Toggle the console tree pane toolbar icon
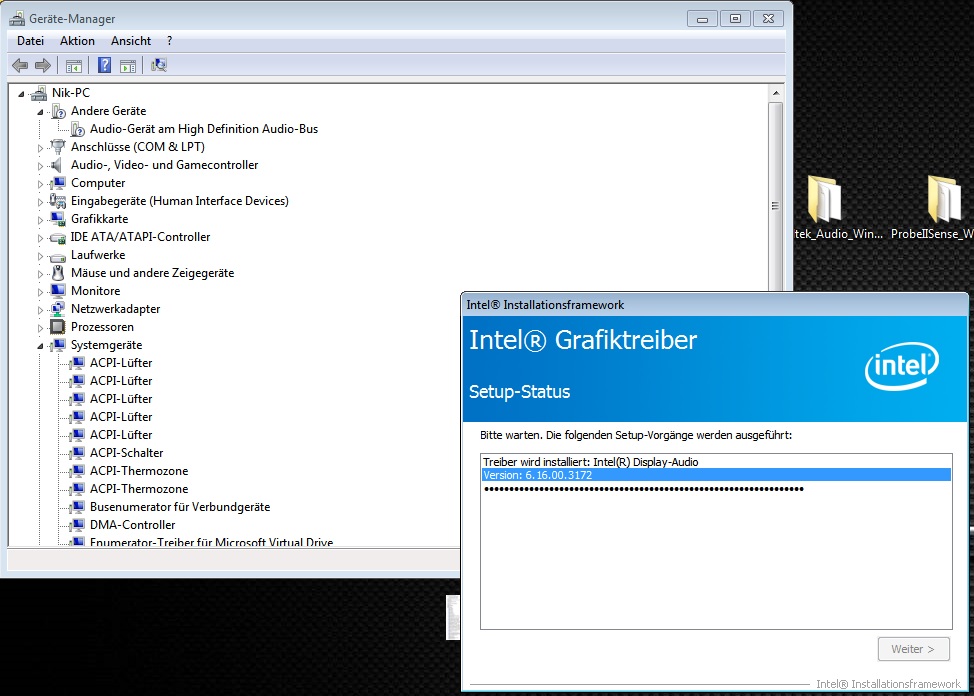Viewport: 974px width, 696px height. (74, 65)
